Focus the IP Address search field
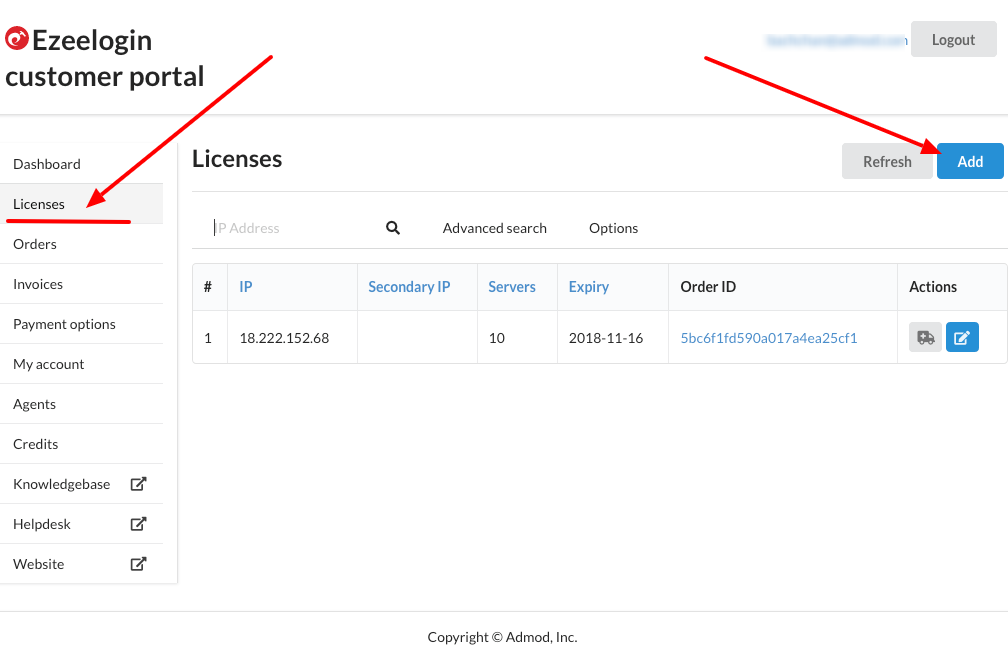 (292, 228)
